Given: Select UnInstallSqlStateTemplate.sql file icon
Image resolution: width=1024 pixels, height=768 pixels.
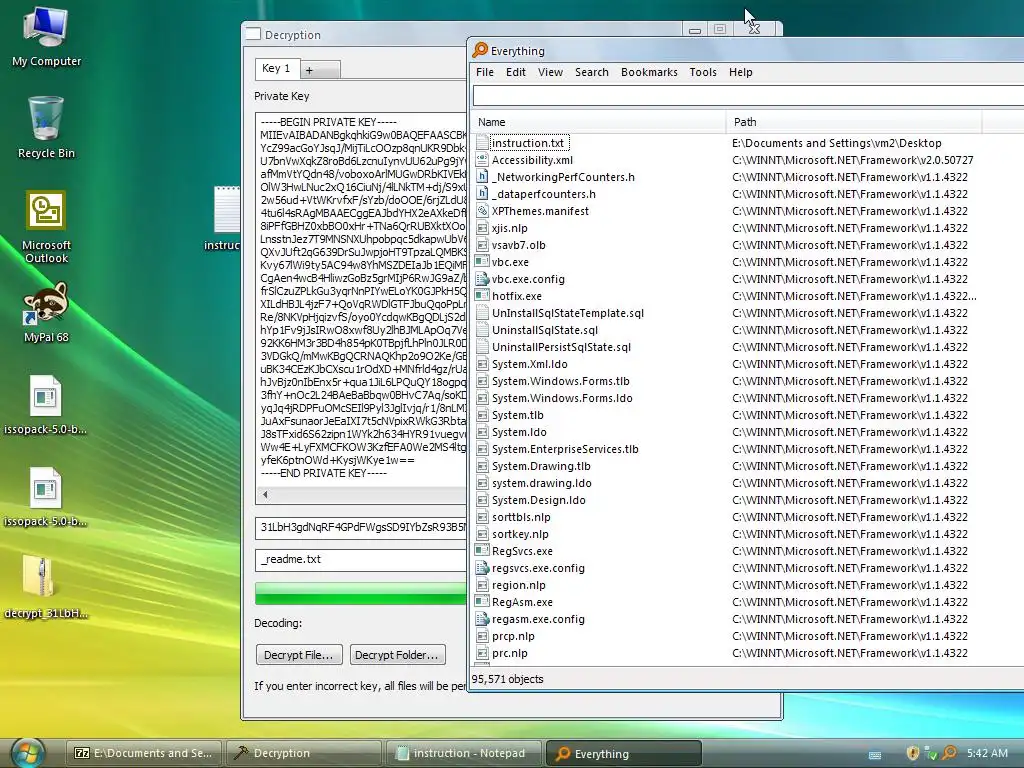Looking at the screenshot, I should click(482, 313).
